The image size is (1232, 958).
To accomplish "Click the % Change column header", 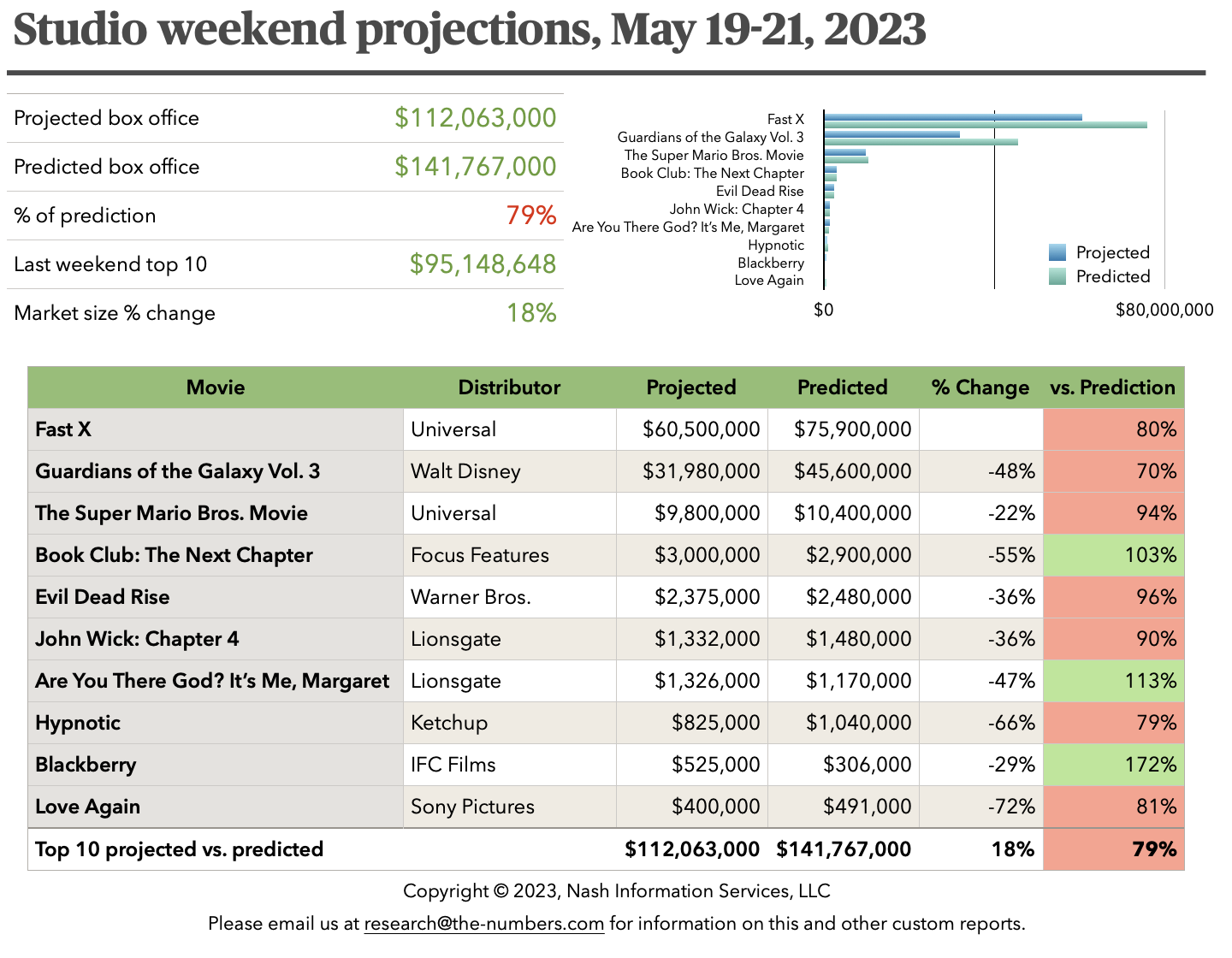I will pyautogui.click(x=980, y=387).
